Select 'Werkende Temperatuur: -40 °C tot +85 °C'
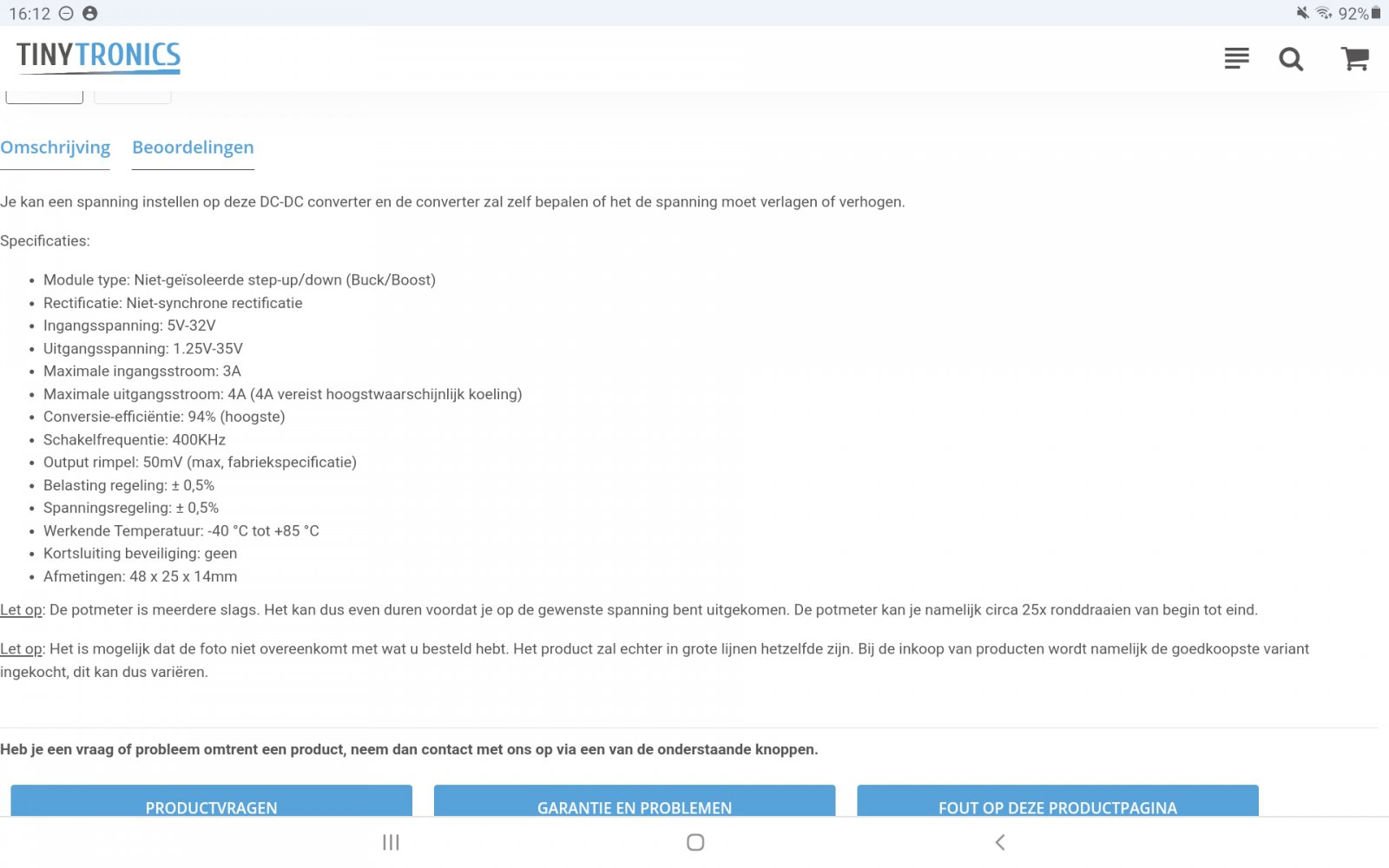The height and width of the screenshot is (868, 1389). coord(181,530)
